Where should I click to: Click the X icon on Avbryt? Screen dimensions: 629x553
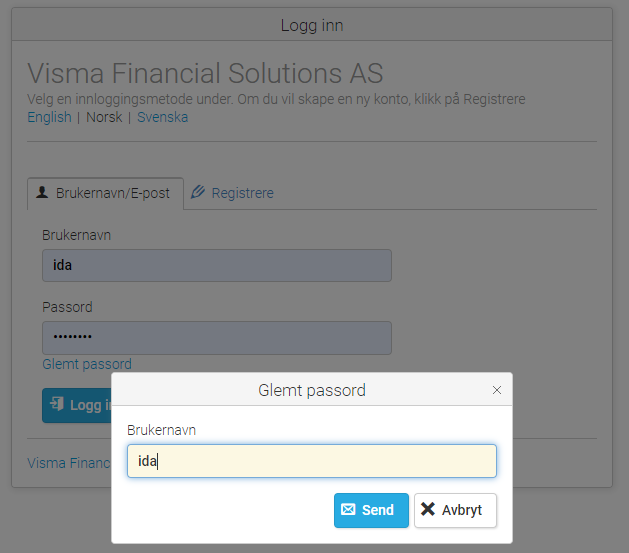428,509
